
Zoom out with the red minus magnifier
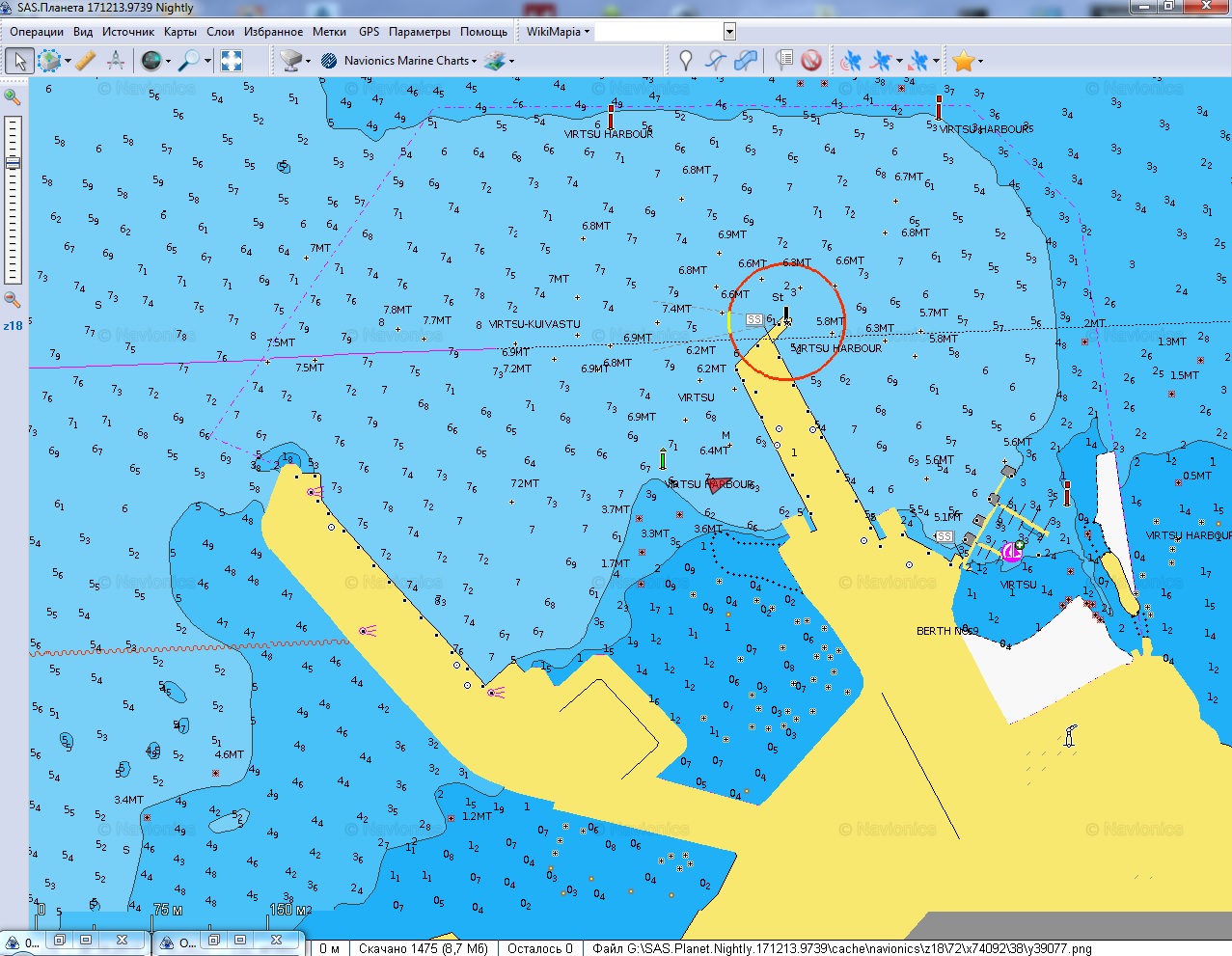pos(13,300)
